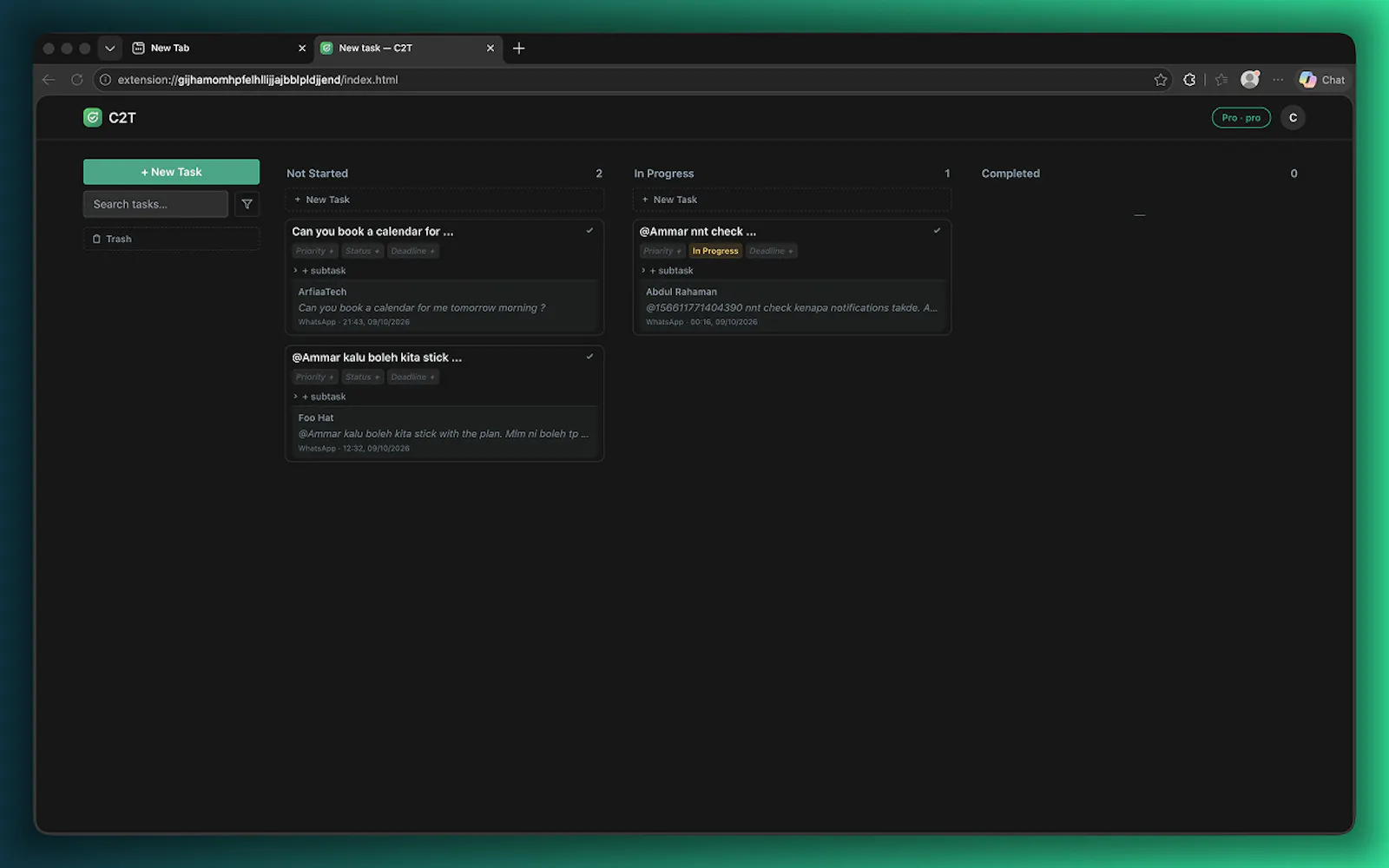Viewport: 1389px width, 868px height.
Task: Expand subtasks of '@Ammar nnt check'
Action: click(643, 271)
